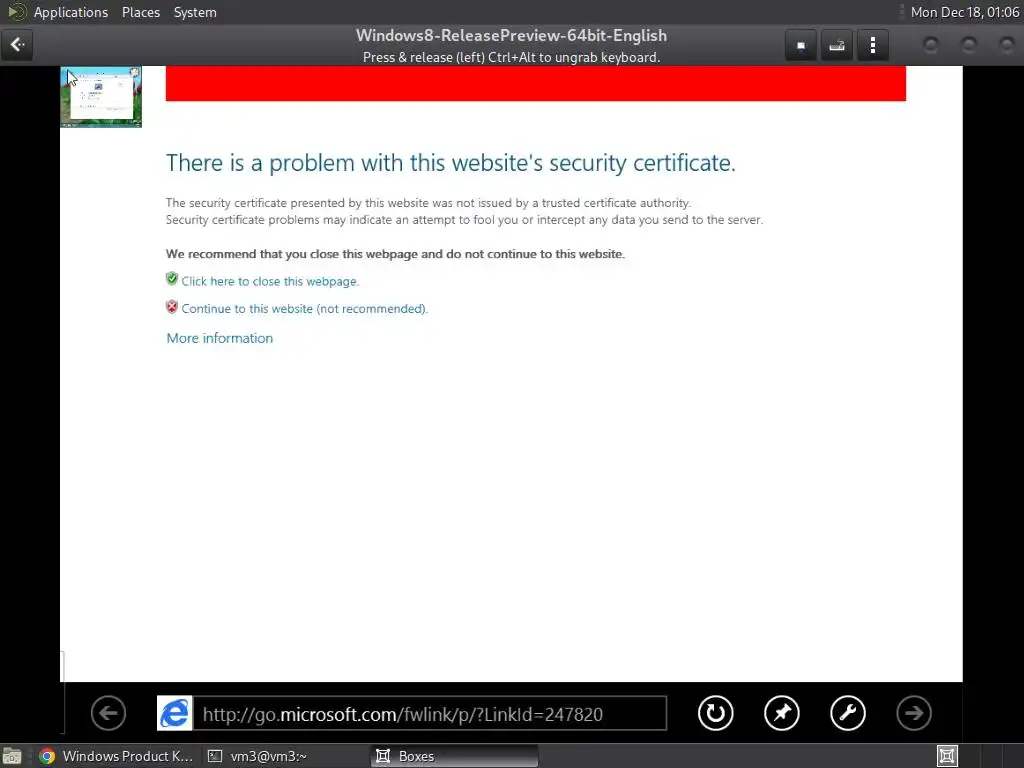Toggle fullscreen button in Boxes header
1024x768 pixels.
tap(801, 45)
